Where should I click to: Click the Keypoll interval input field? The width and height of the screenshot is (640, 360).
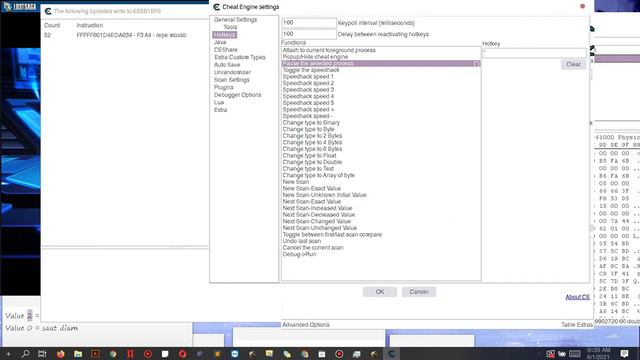[x=309, y=23]
